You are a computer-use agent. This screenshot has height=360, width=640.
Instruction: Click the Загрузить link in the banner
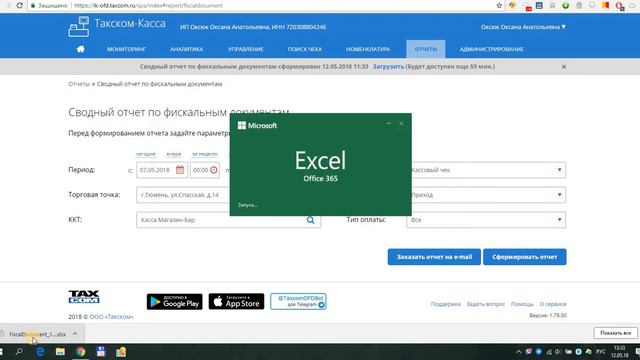click(x=388, y=67)
